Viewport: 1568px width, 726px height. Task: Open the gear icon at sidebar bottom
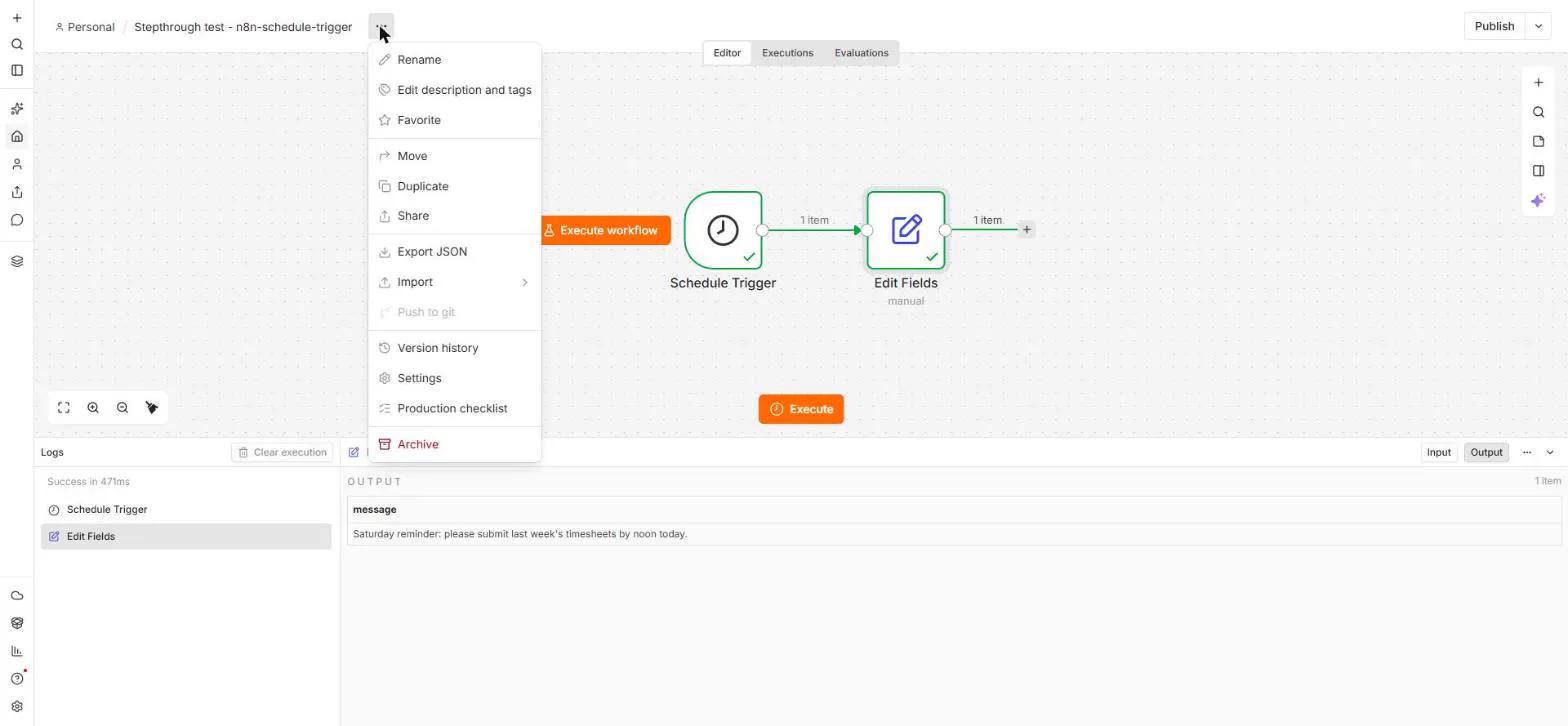tap(17, 706)
